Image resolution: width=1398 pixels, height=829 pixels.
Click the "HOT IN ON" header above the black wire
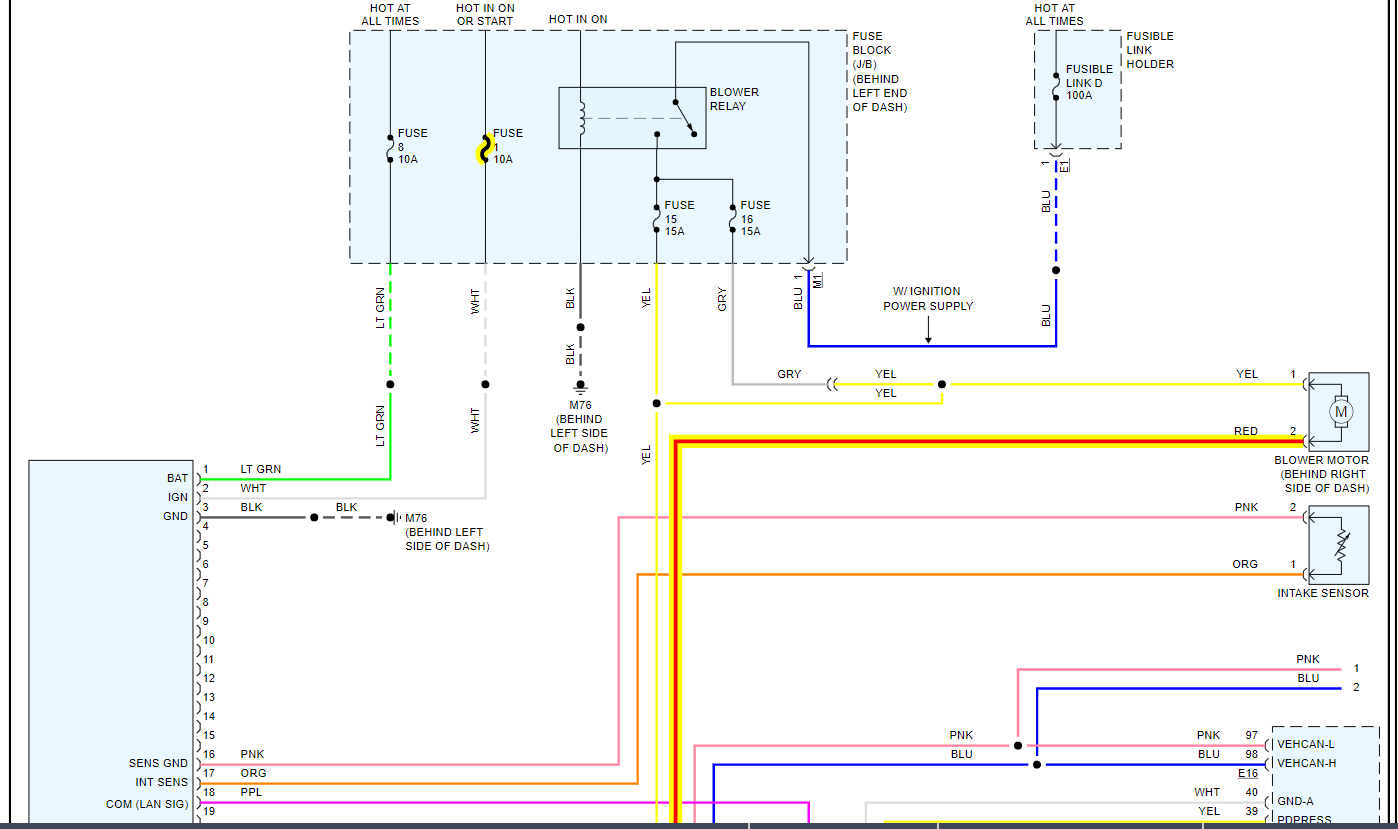578,19
